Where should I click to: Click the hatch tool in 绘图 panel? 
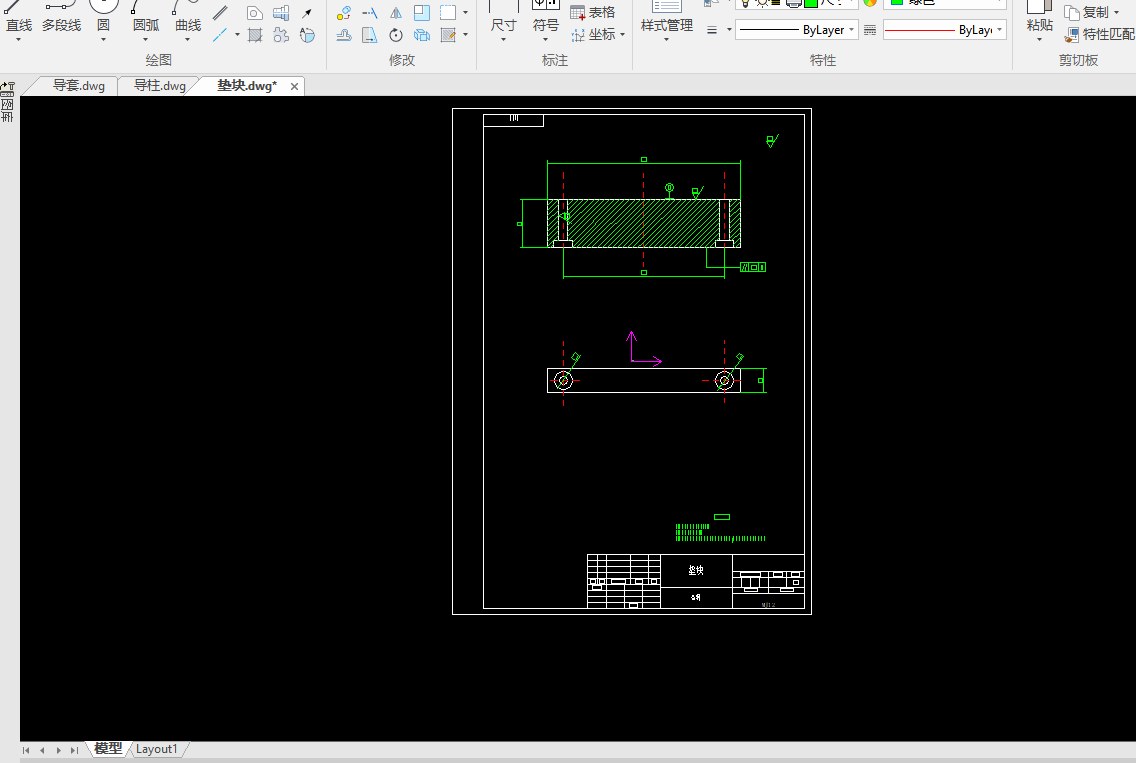(255, 36)
